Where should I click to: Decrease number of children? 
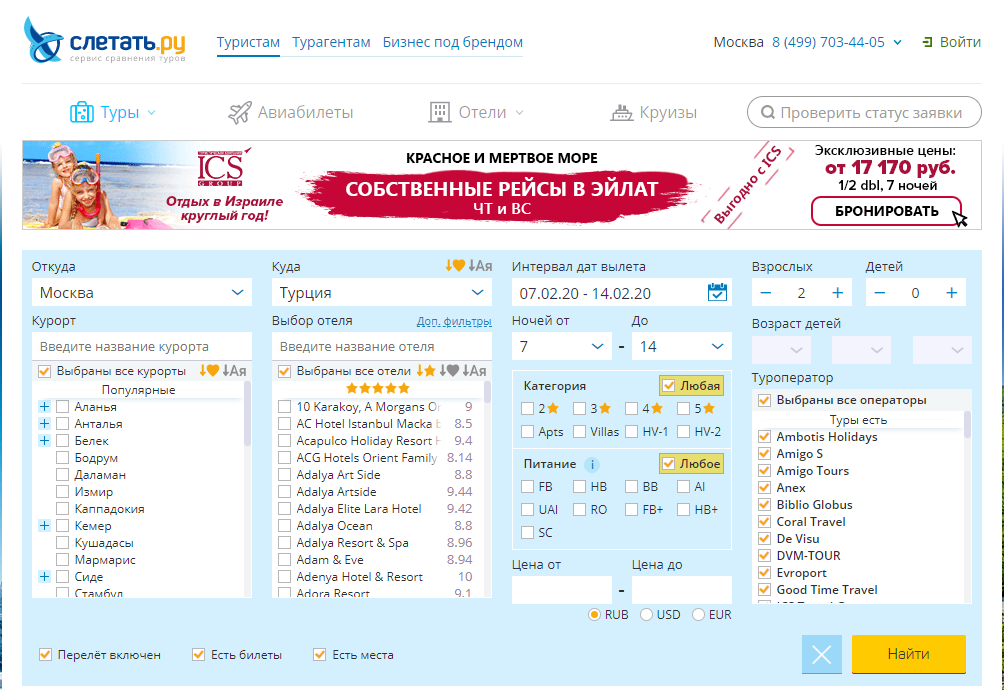click(x=880, y=293)
